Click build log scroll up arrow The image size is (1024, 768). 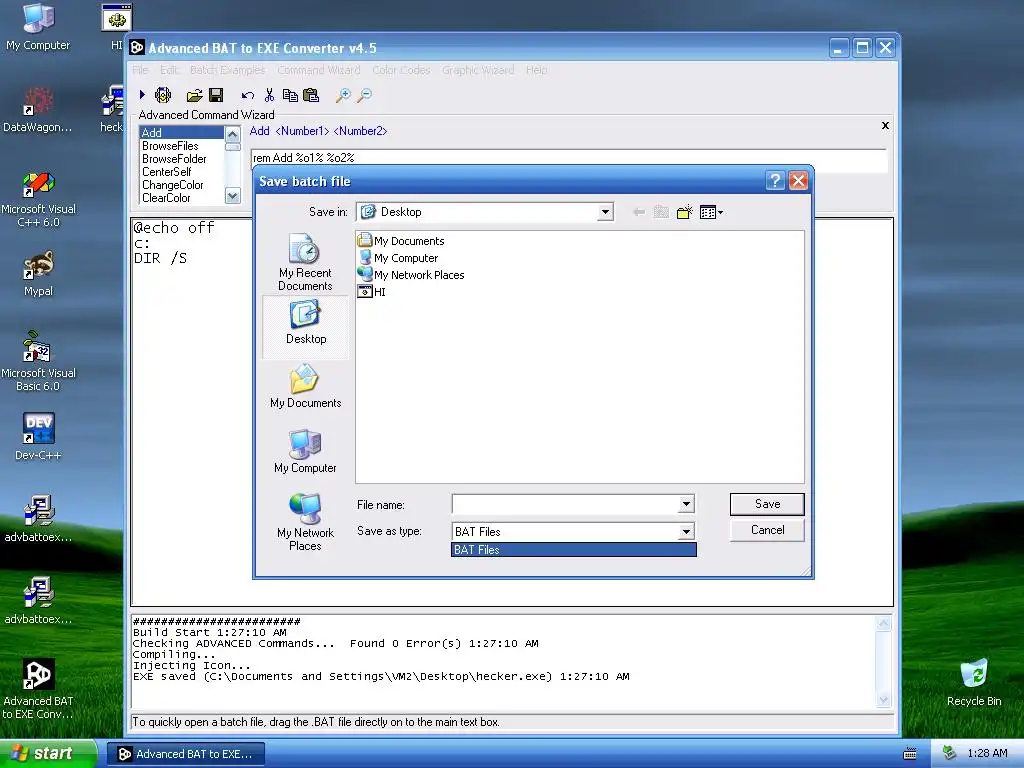[x=883, y=624]
